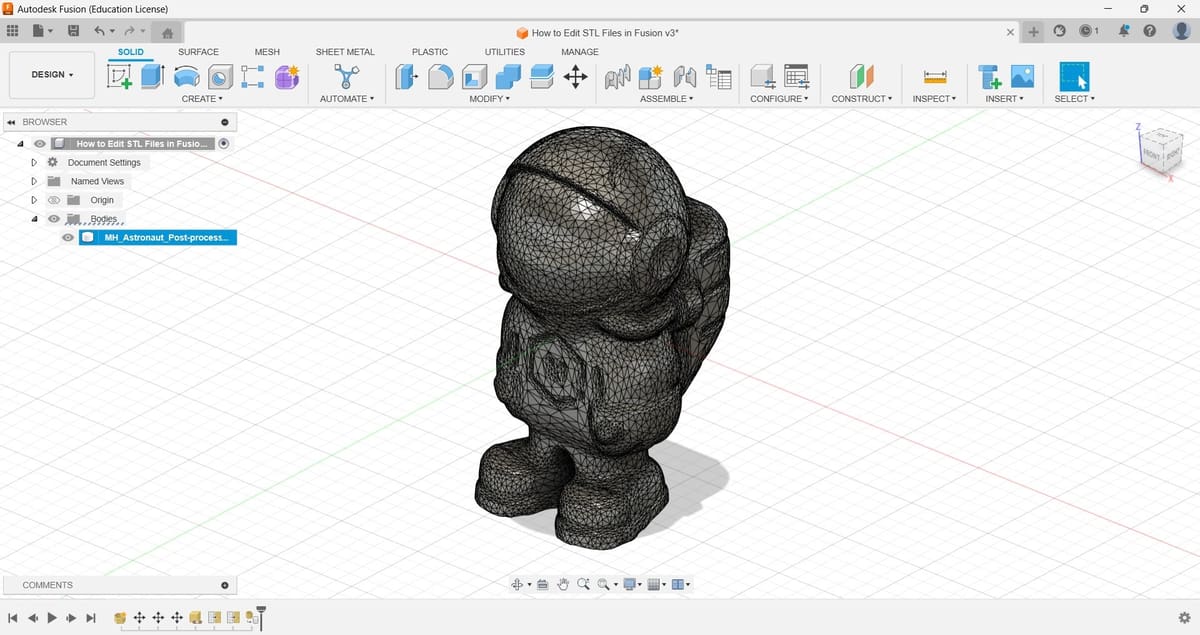Go to the Home tab icon
The width and height of the screenshot is (1200, 635).
tap(168, 32)
